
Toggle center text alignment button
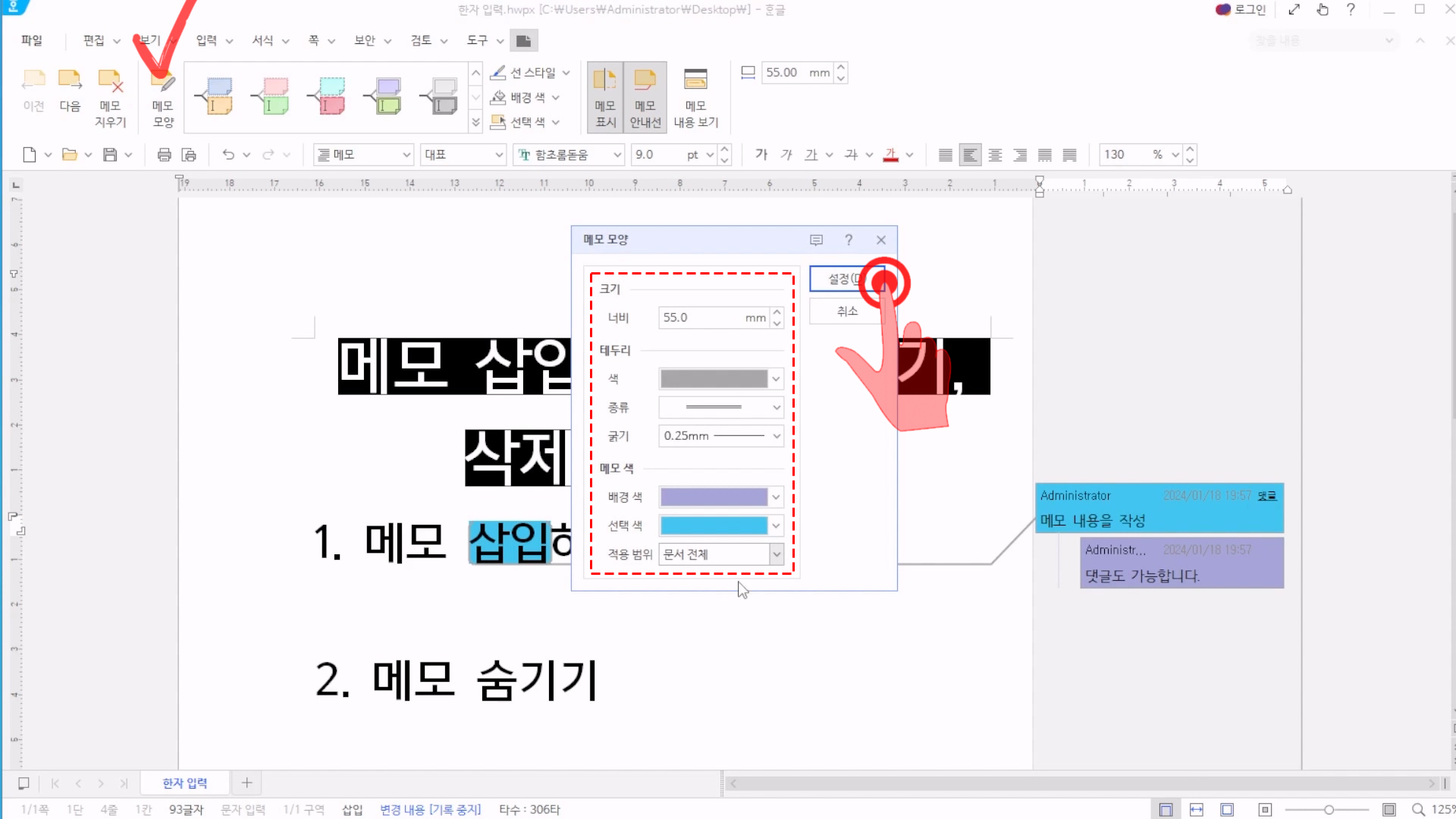(x=995, y=155)
